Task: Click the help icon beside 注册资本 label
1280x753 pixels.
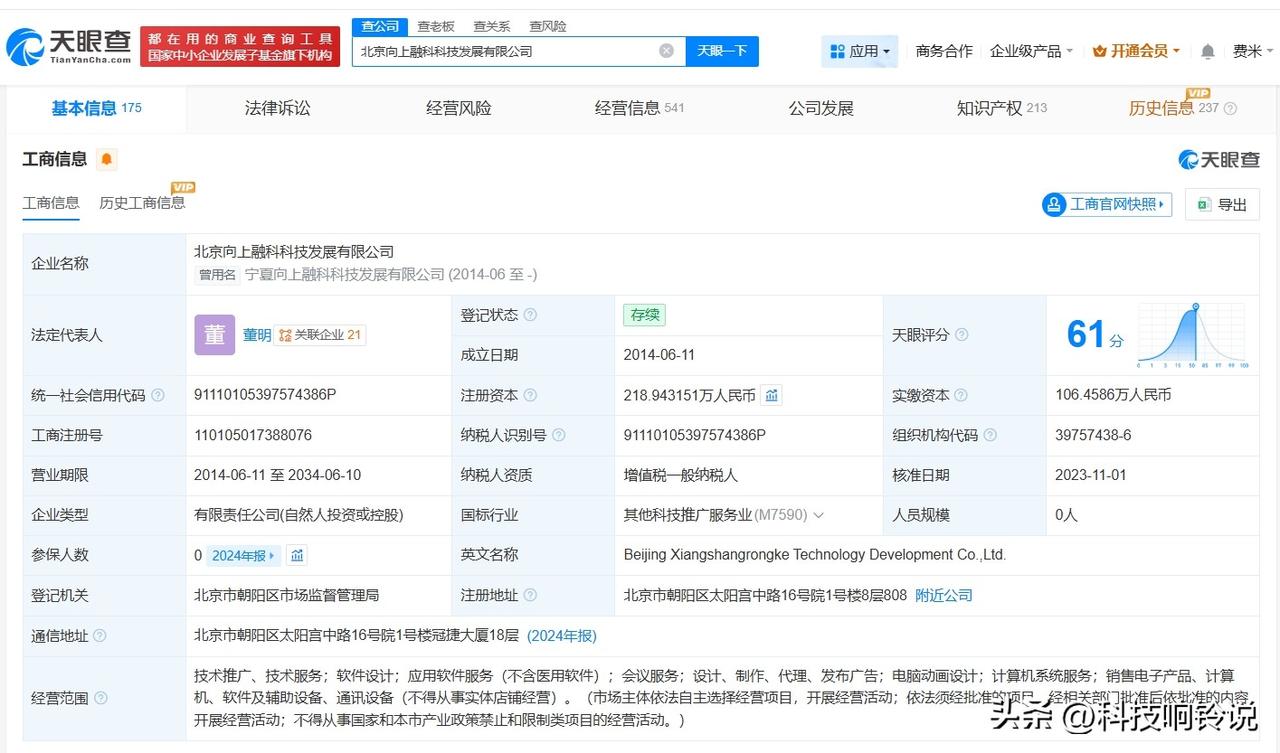Action: (530, 396)
